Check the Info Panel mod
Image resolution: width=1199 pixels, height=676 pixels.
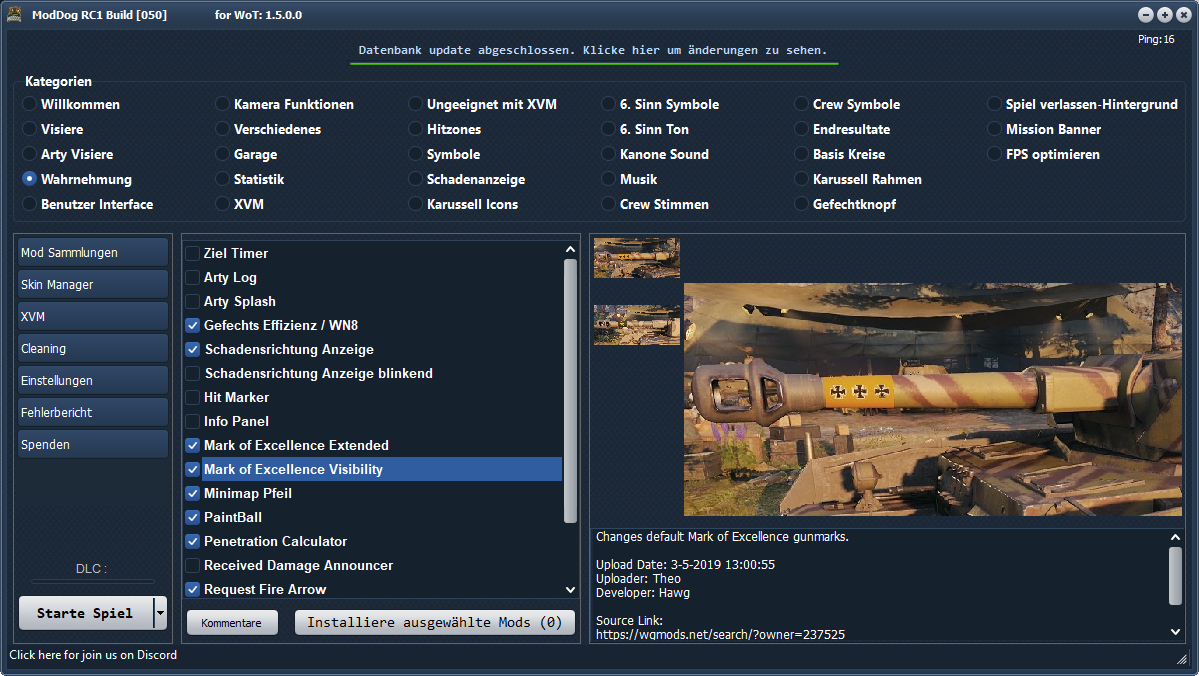[x=193, y=421]
